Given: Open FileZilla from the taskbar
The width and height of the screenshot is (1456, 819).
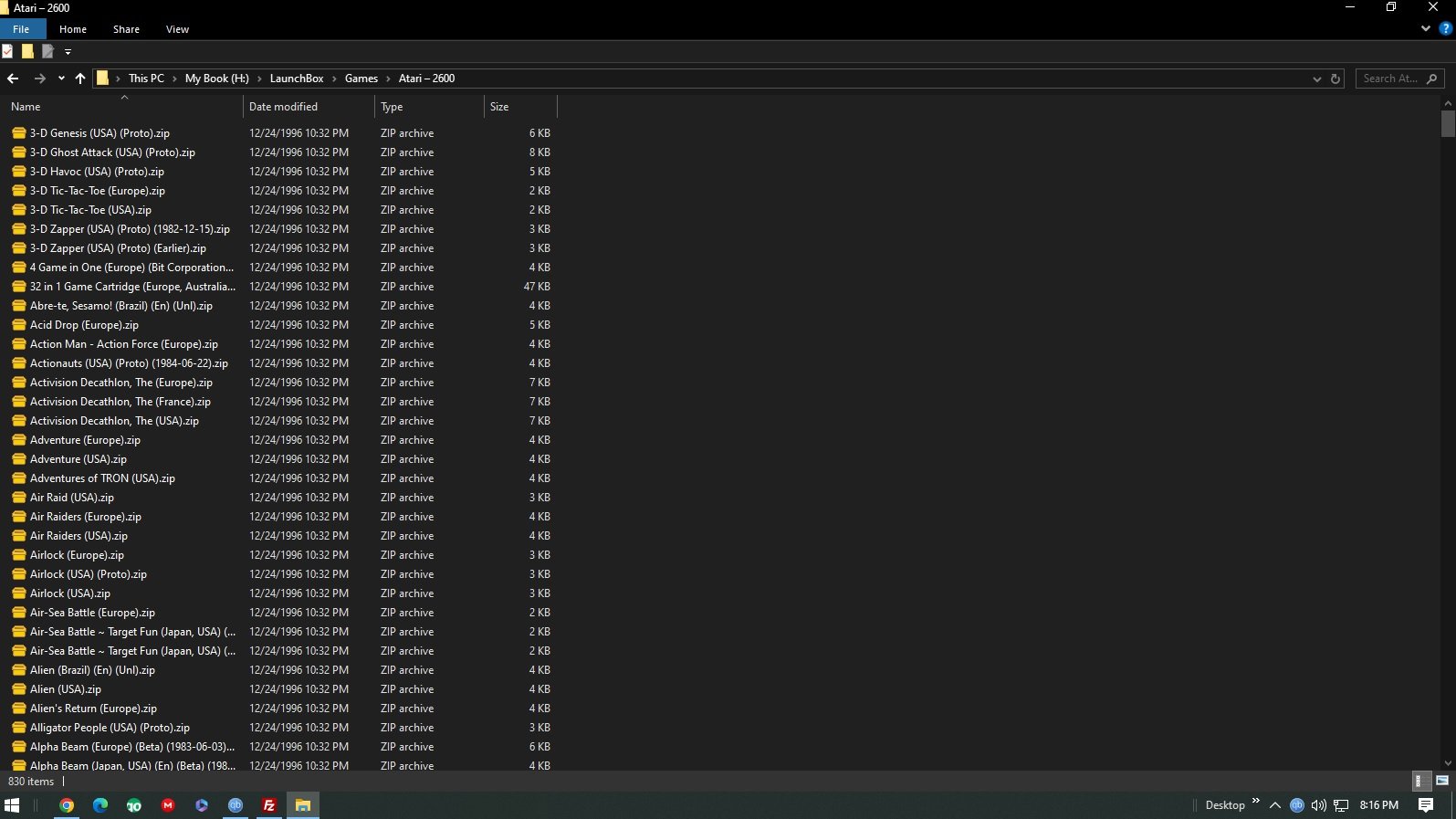Looking at the screenshot, I should click(269, 805).
